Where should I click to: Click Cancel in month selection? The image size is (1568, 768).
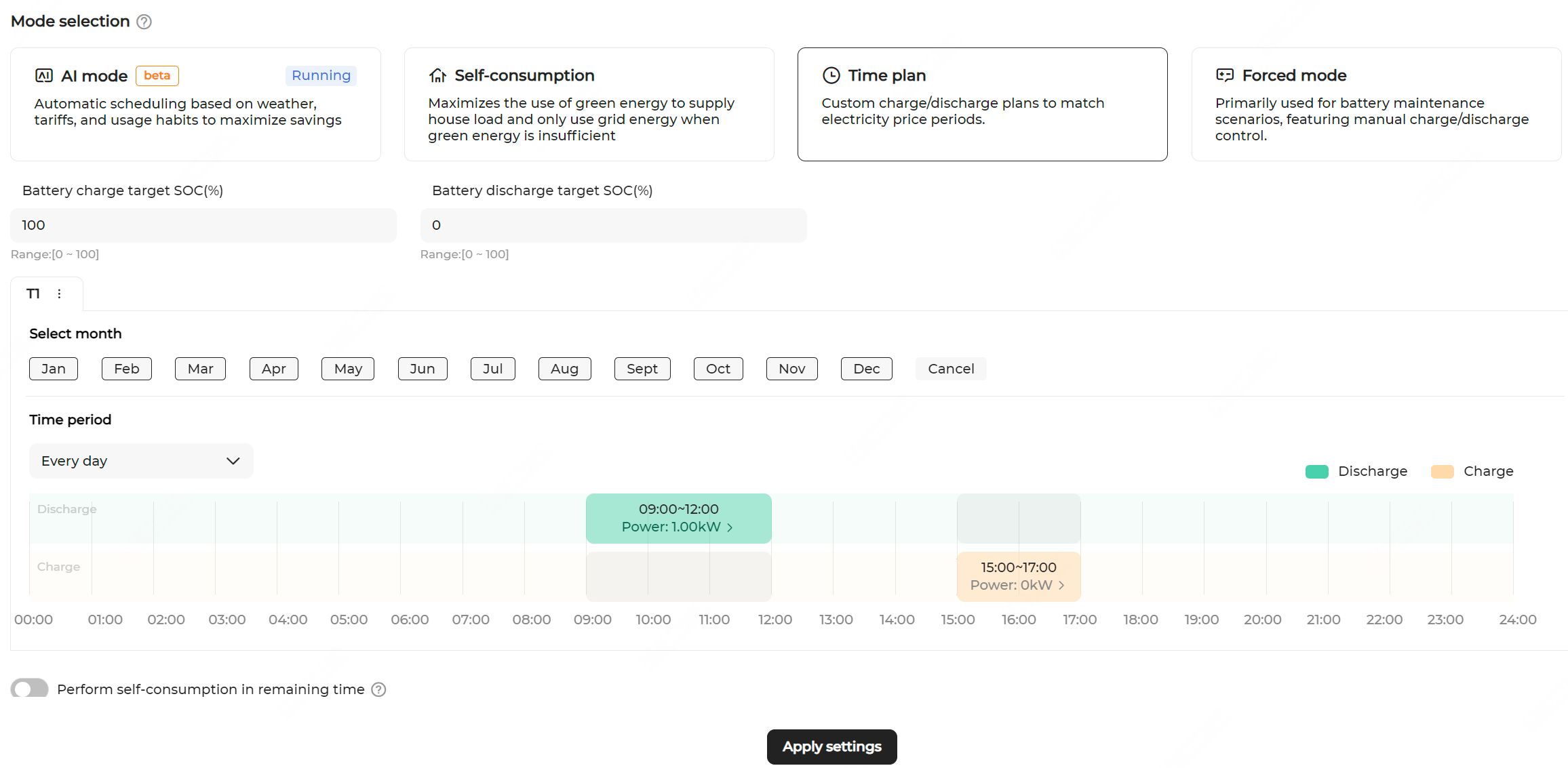pos(950,369)
